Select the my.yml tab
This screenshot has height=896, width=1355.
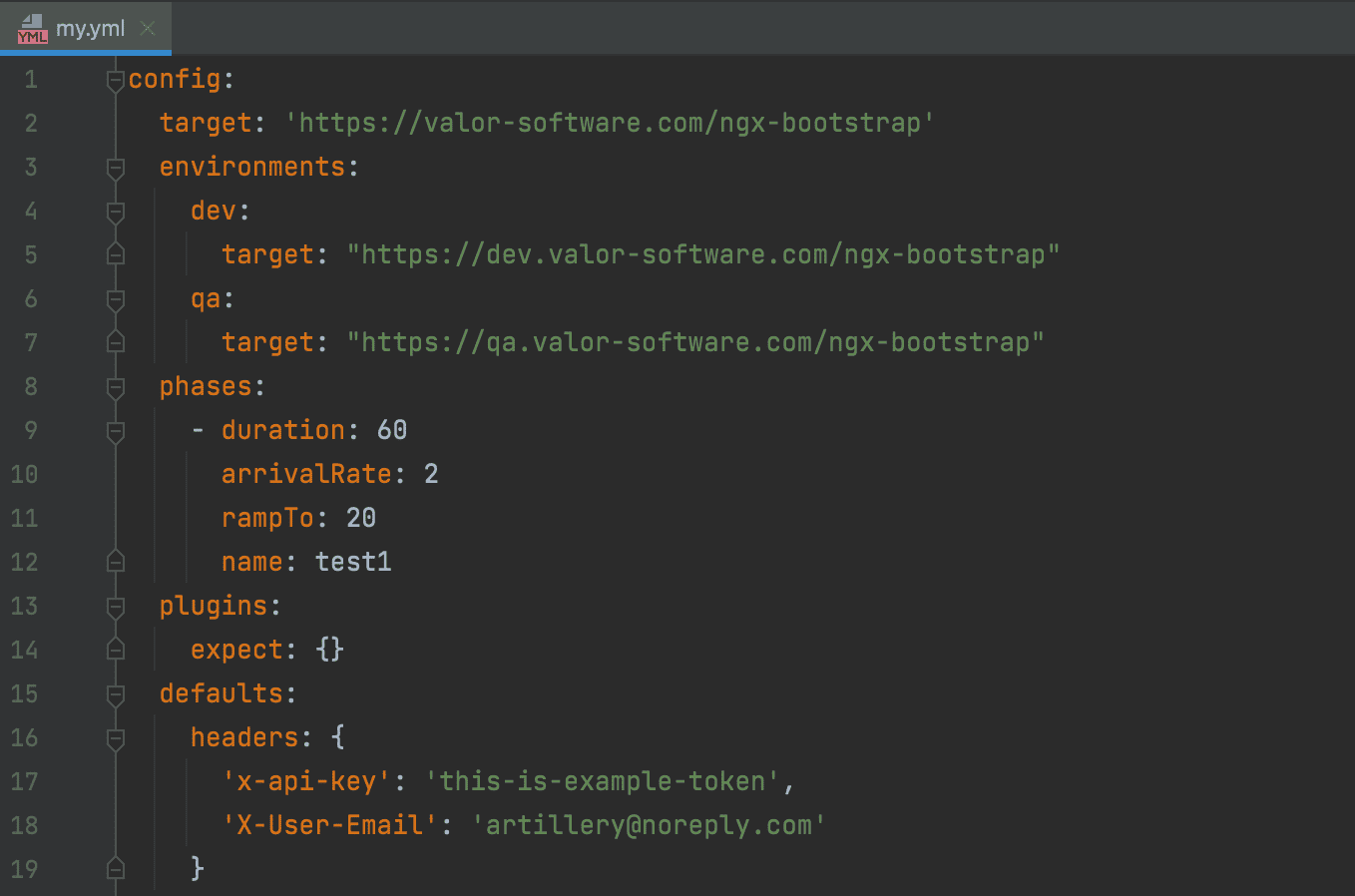pyautogui.click(x=90, y=28)
